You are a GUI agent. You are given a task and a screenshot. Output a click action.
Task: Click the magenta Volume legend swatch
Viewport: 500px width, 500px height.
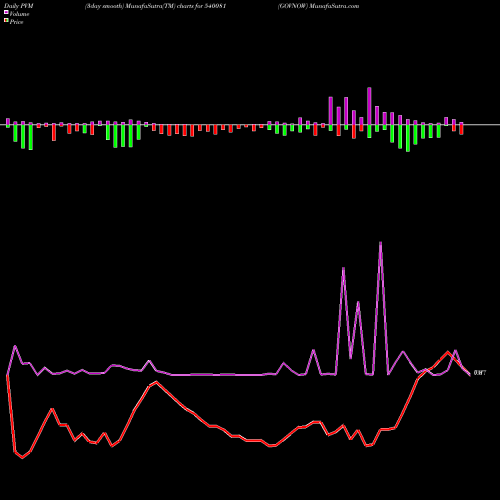click(6, 13)
